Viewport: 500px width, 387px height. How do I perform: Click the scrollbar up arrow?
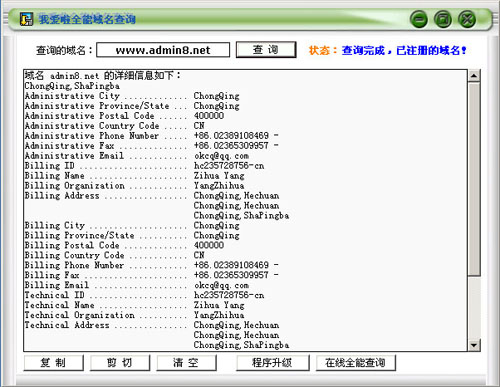click(x=474, y=76)
